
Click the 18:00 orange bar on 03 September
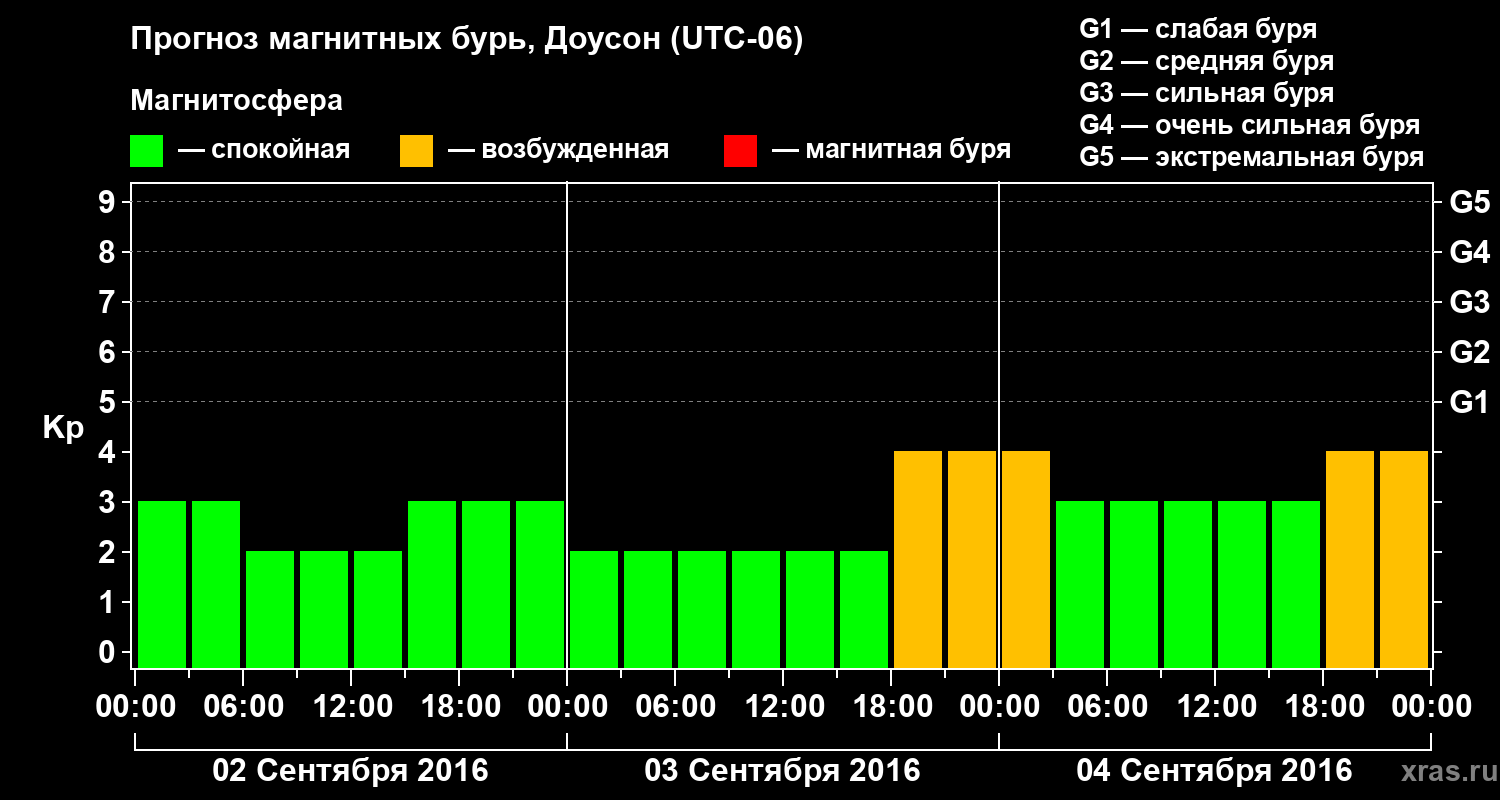(x=918, y=559)
